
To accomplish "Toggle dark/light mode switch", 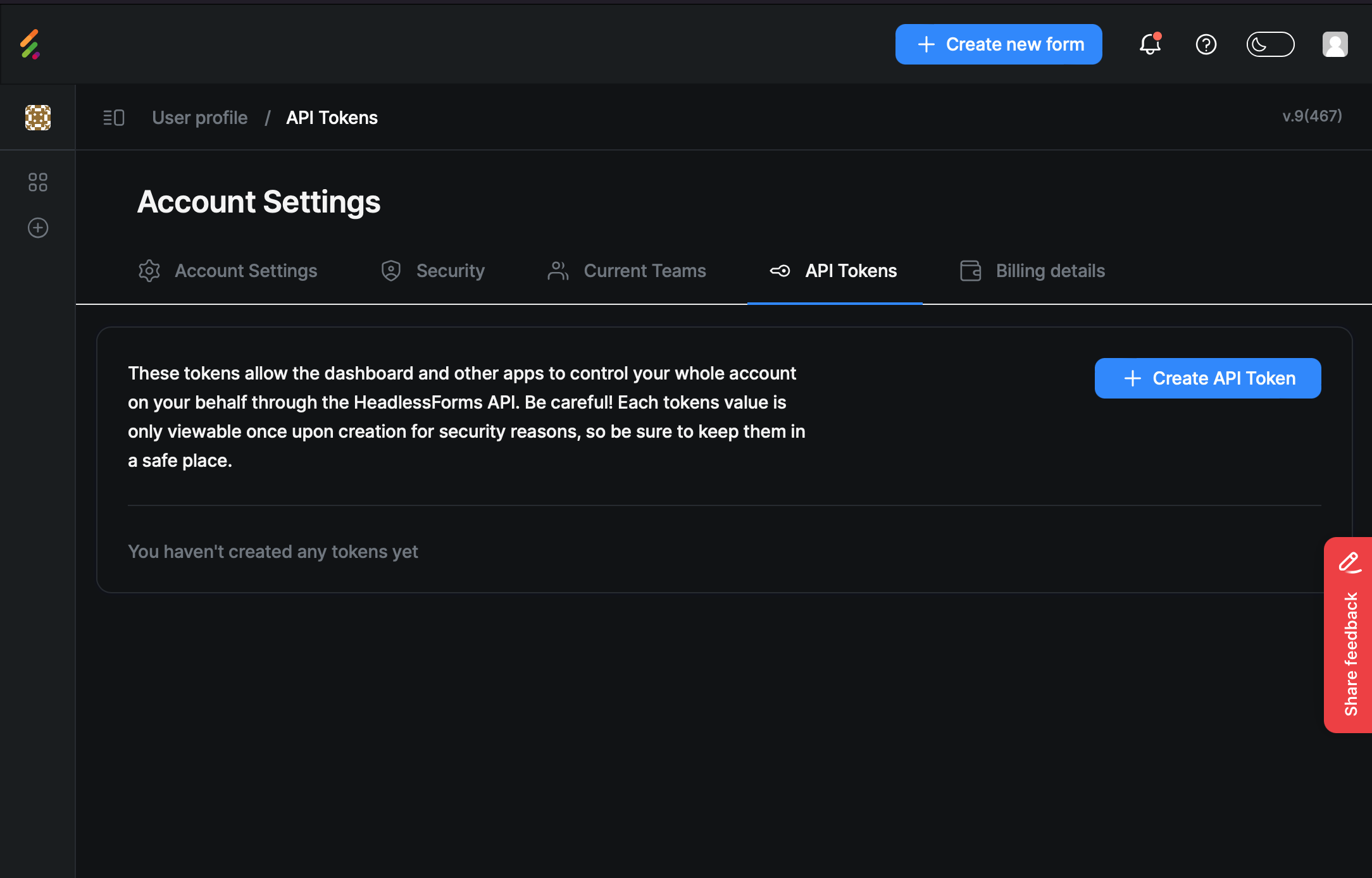I will [x=1270, y=44].
